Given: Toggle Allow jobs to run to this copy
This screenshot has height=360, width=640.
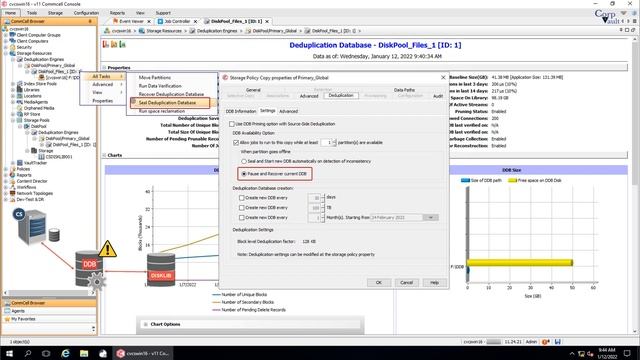Looking at the screenshot, I should click(236, 142).
